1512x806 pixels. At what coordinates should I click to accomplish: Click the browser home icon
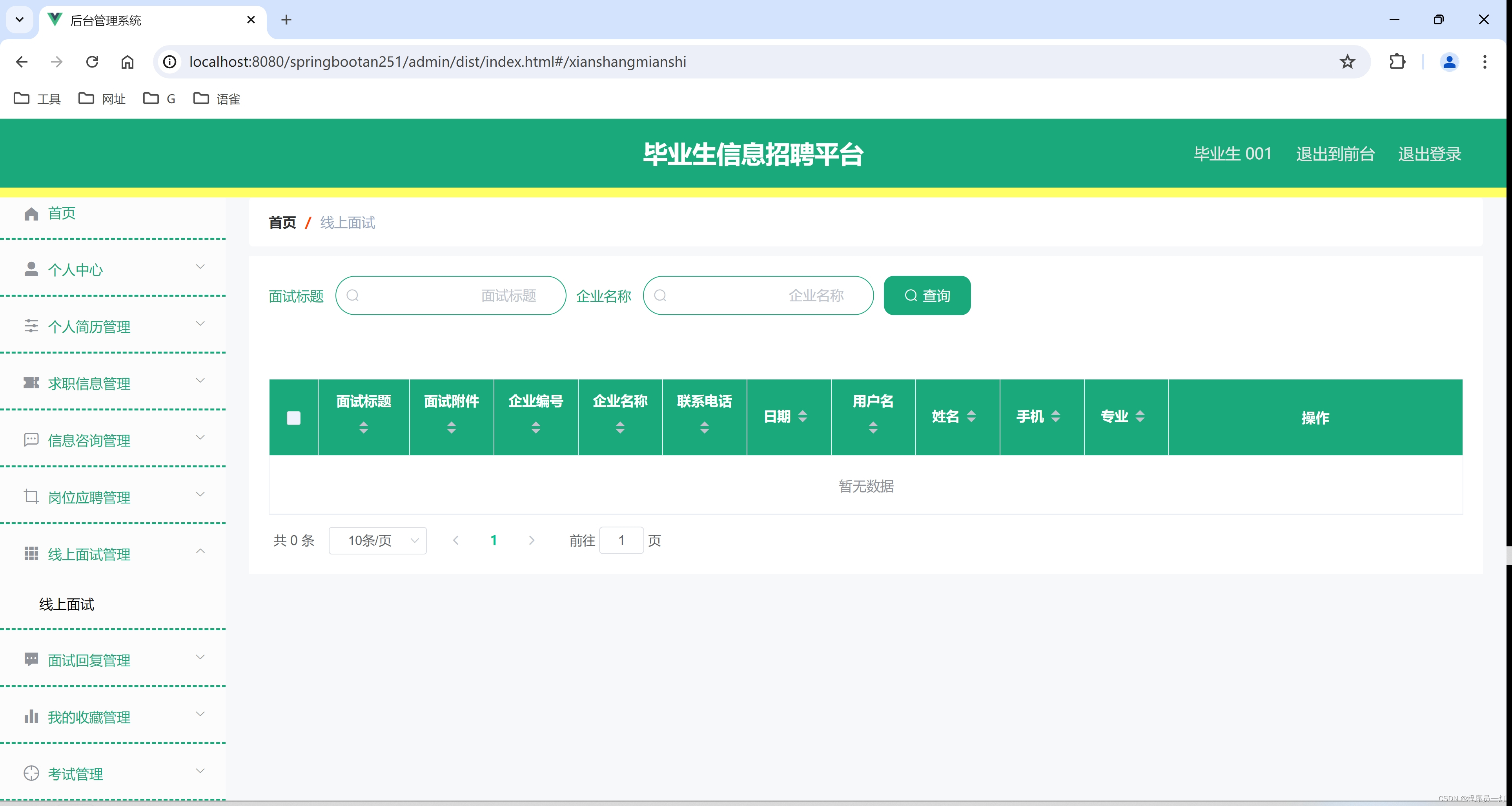tap(128, 62)
